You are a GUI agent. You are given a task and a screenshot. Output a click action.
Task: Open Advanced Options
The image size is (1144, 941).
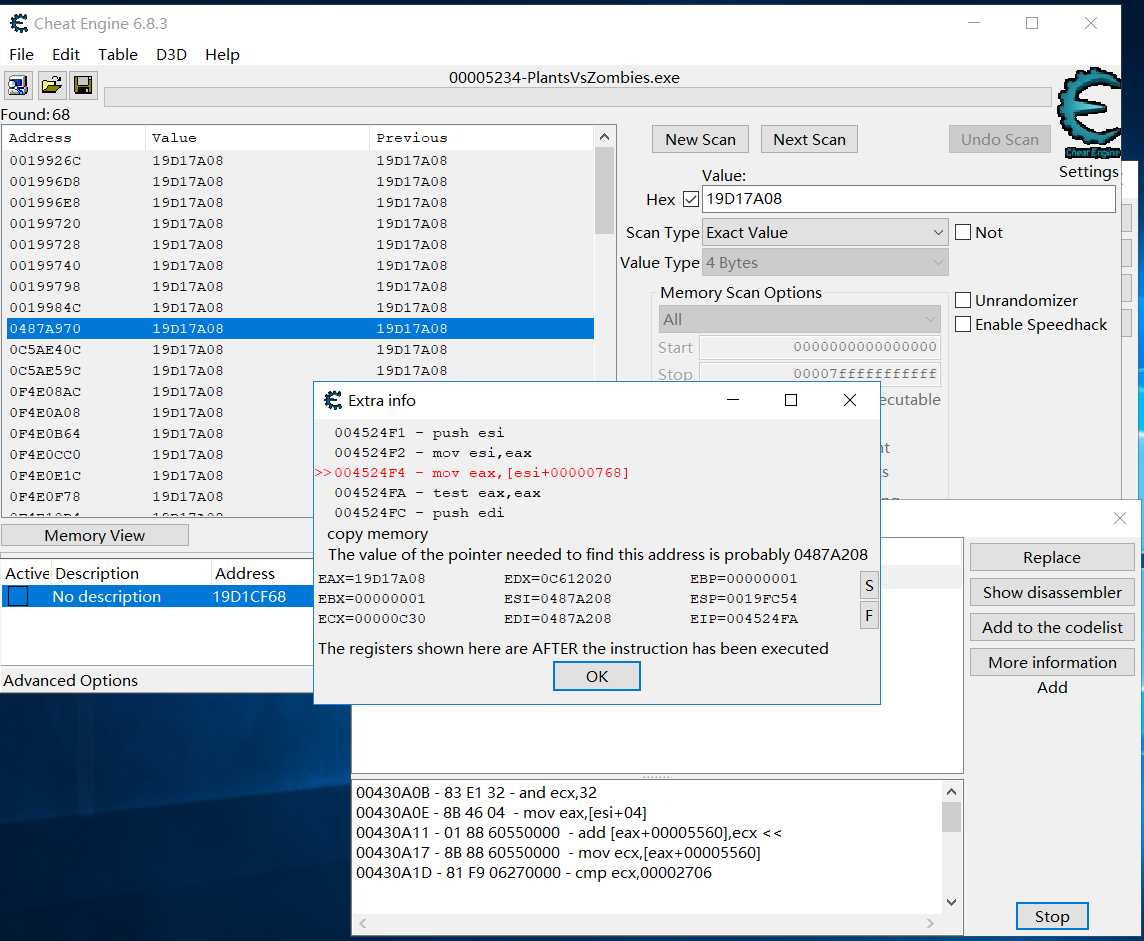pos(71,681)
